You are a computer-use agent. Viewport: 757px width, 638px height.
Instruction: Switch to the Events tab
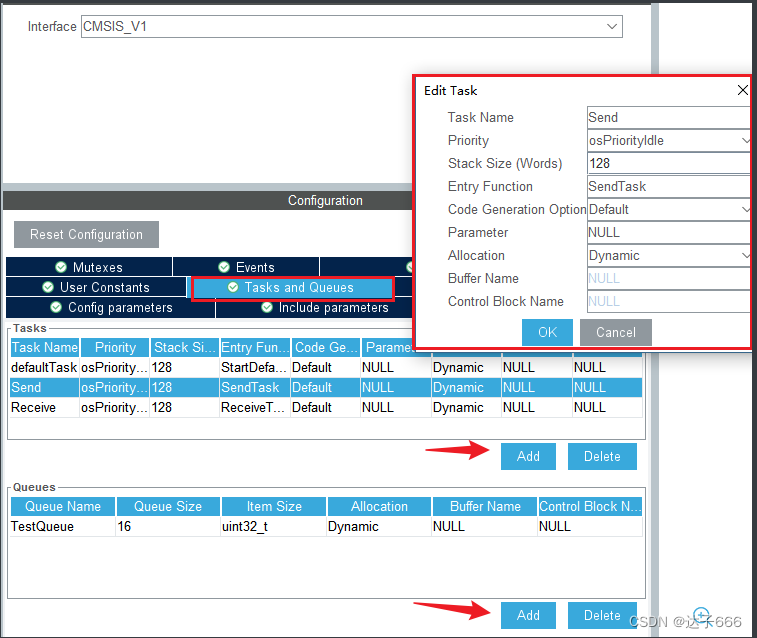pyautogui.click(x=246, y=267)
